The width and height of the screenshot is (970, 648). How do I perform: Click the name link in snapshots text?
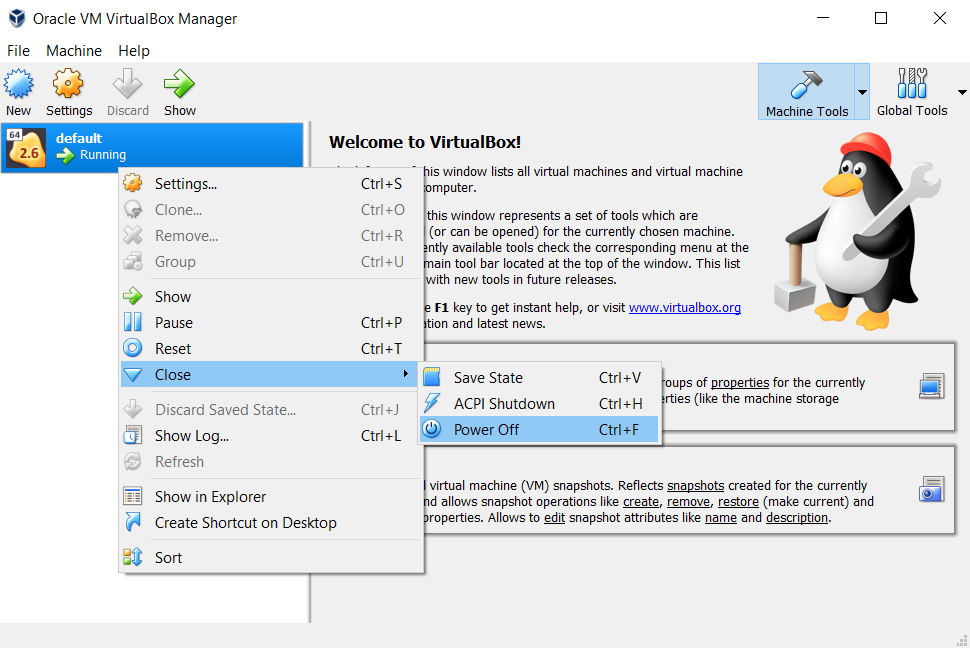(721, 517)
